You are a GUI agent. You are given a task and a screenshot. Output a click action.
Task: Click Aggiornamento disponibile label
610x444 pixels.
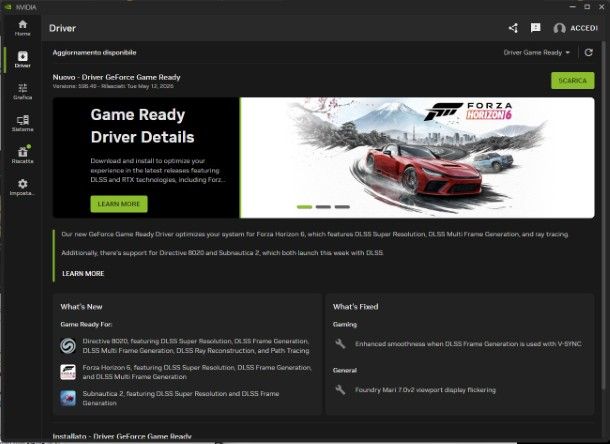[95, 53]
